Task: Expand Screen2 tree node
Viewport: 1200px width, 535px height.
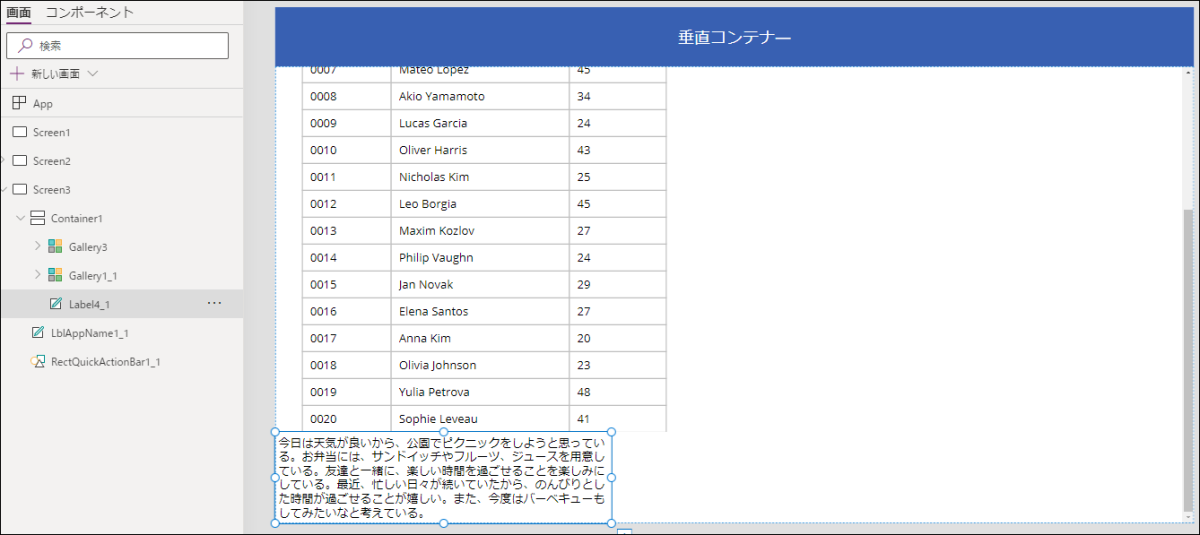Action: pyautogui.click(x=3, y=161)
